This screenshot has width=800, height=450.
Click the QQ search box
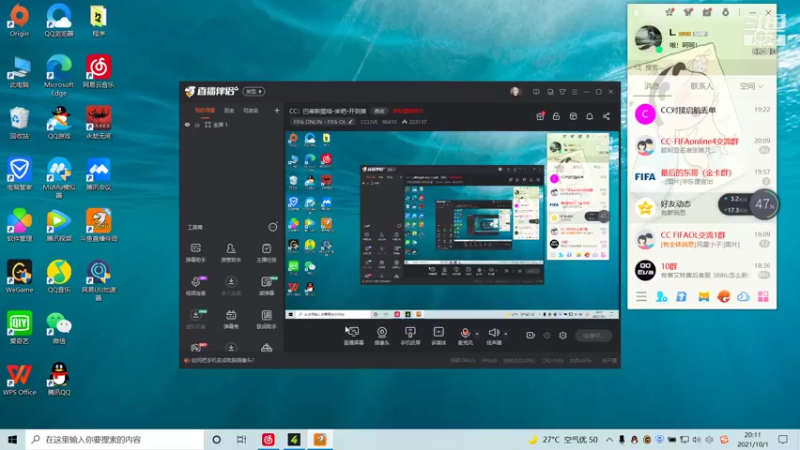[702, 67]
